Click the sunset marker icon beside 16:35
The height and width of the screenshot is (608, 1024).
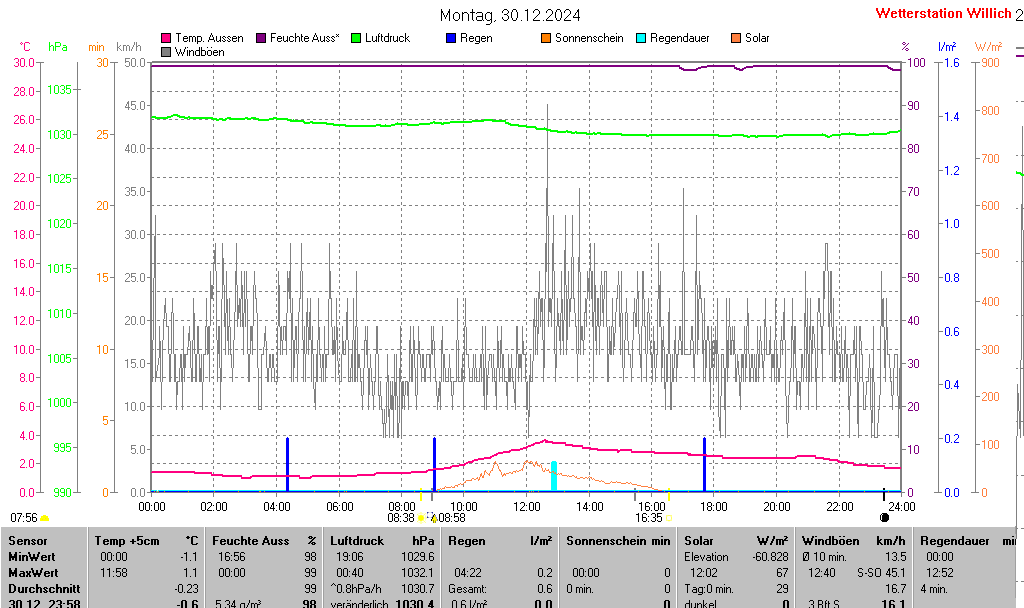tap(669, 518)
